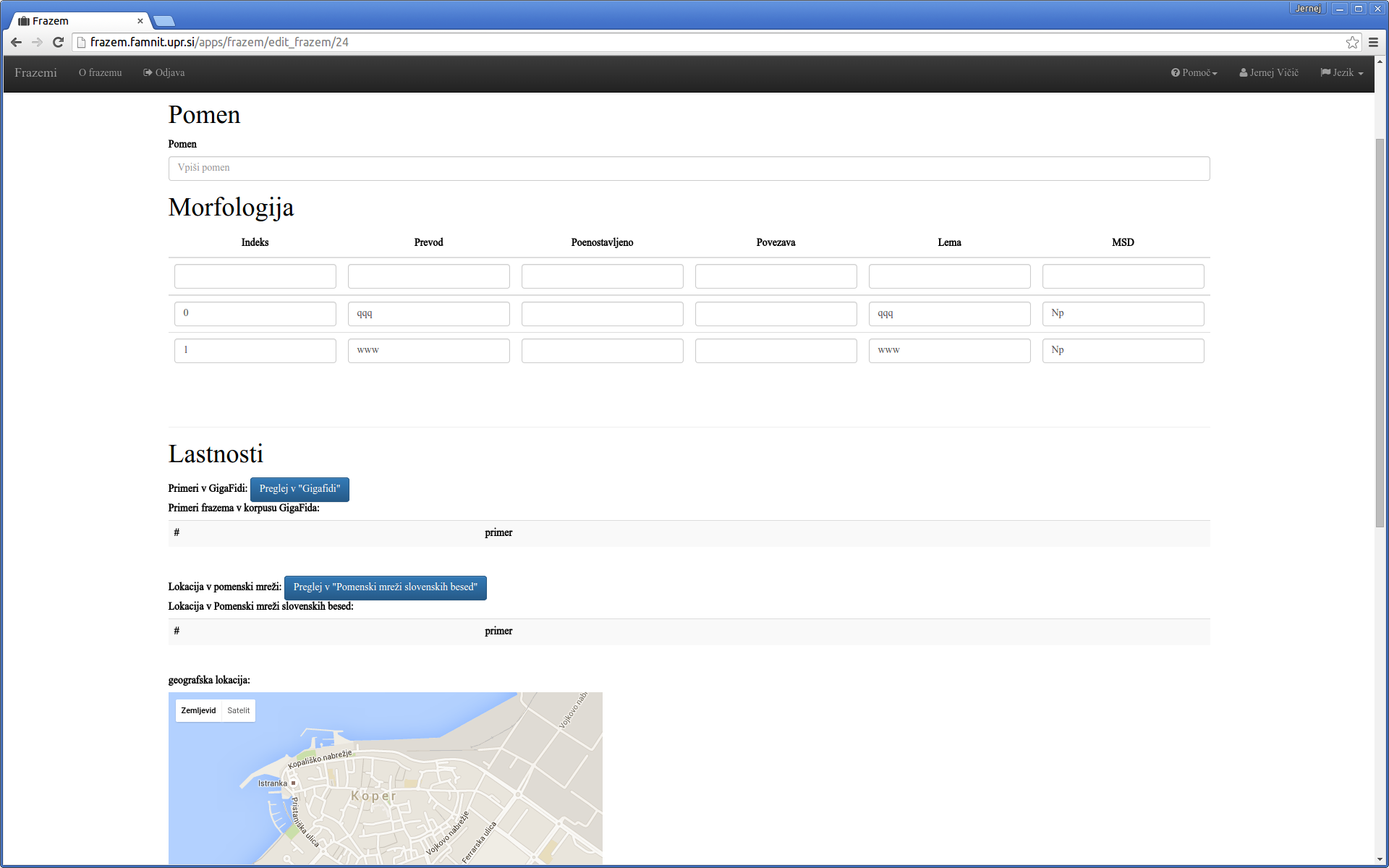The image size is (1389, 868).
Task: Click Povezava field in qqq row
Action: coord(776,314)
